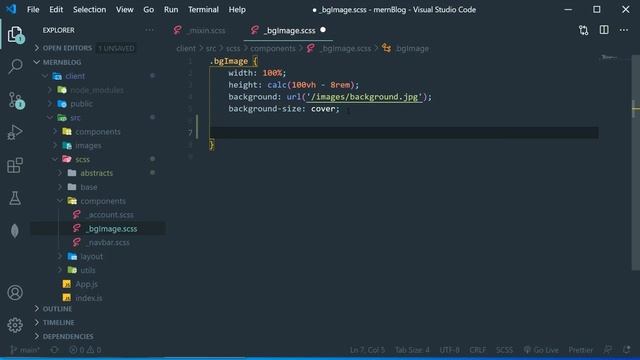Open the Run and Debug view
The image size is (640, 360).
(x=15, y=132)
